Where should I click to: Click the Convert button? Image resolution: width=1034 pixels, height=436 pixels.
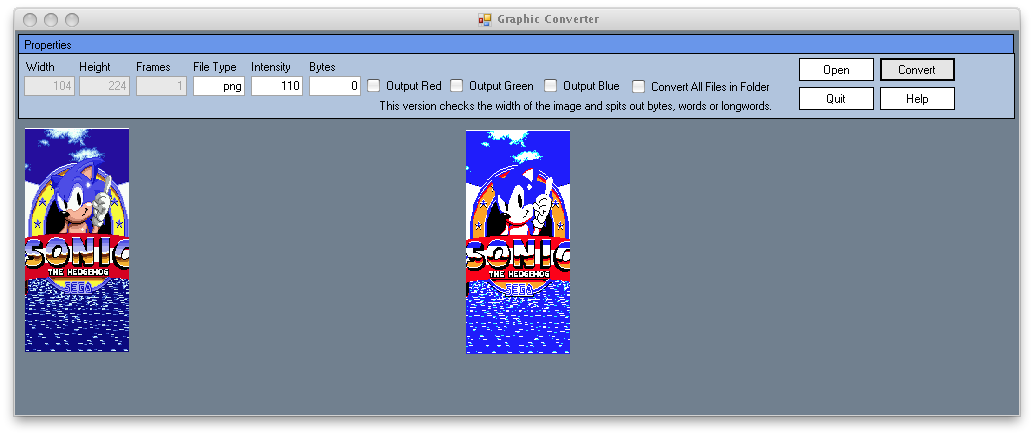(x=917, y=70)
